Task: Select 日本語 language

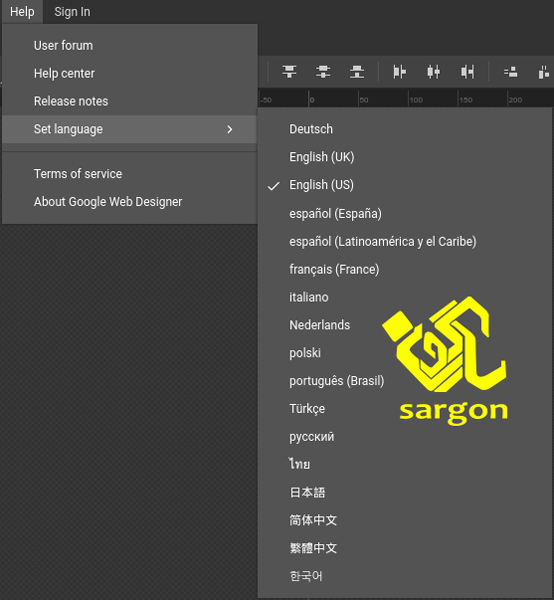Action: click(x=405, y=492)
